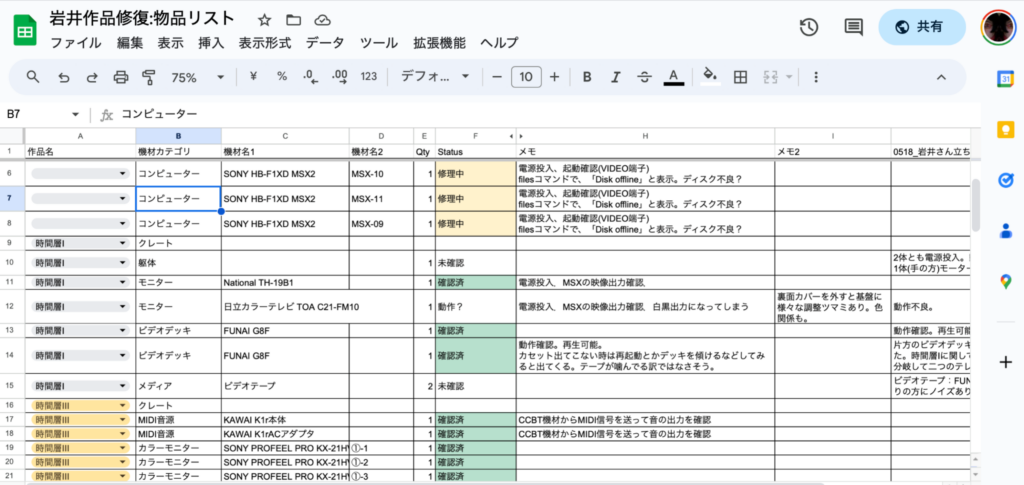Open the Google account avatar
Viewport: 1024px width, 485px height.
point(997,27)
